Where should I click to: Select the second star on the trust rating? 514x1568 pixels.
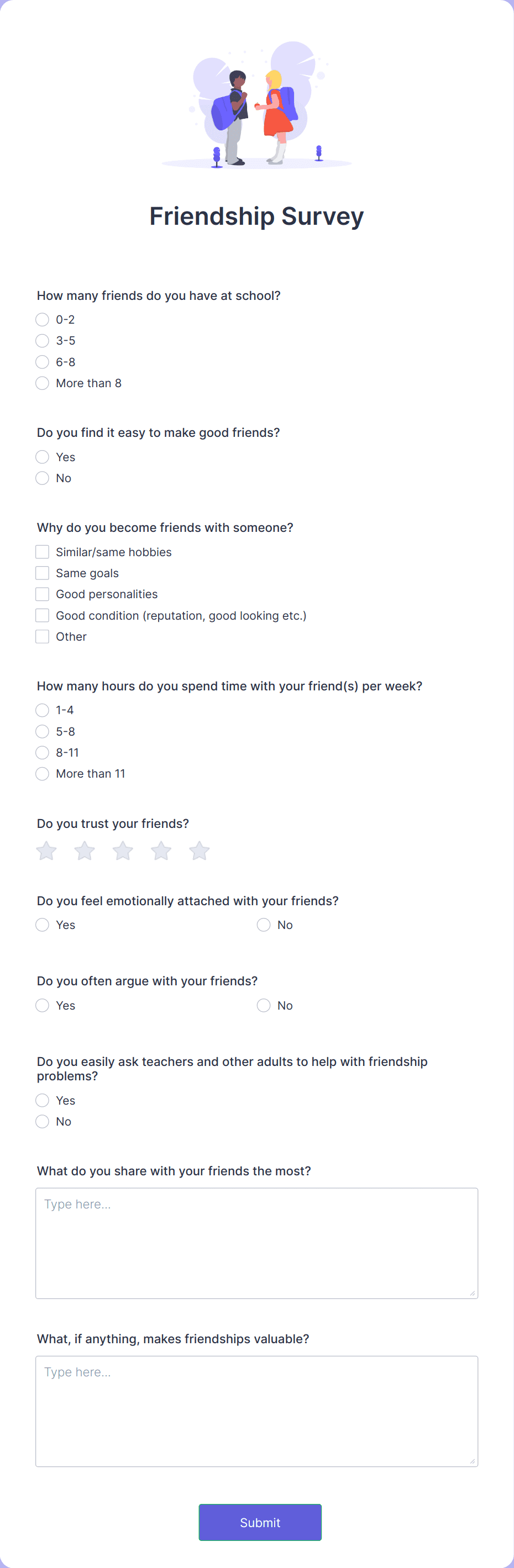pos(84,851)
